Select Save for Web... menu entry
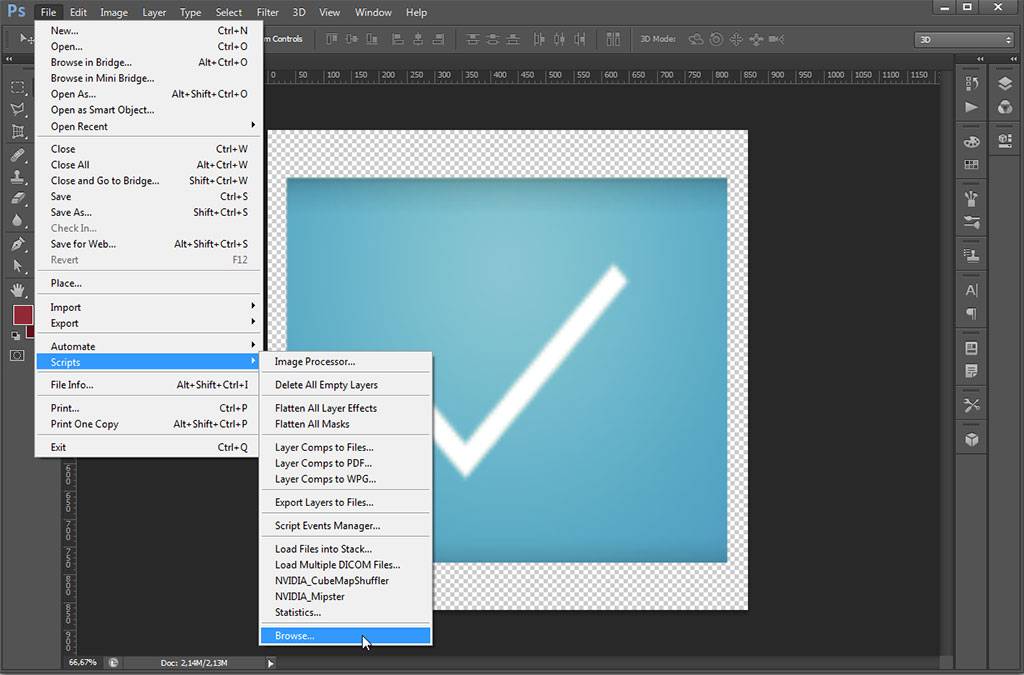The width and height of the screenshot is (1024, 675). pos(84,244)
